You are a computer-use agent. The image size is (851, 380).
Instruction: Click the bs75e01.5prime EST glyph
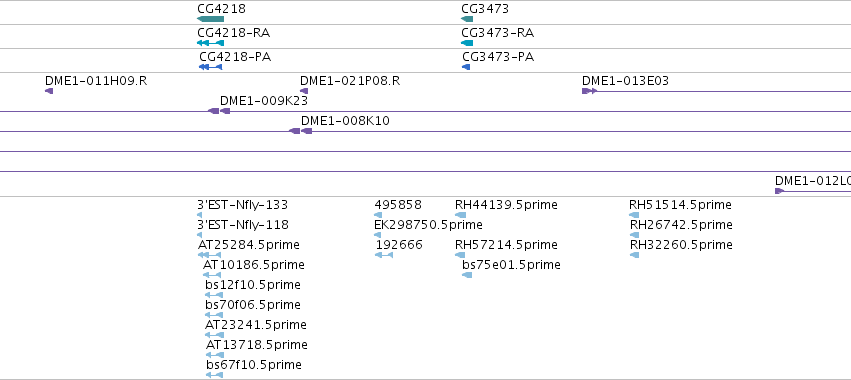click(x=467, y=275)
